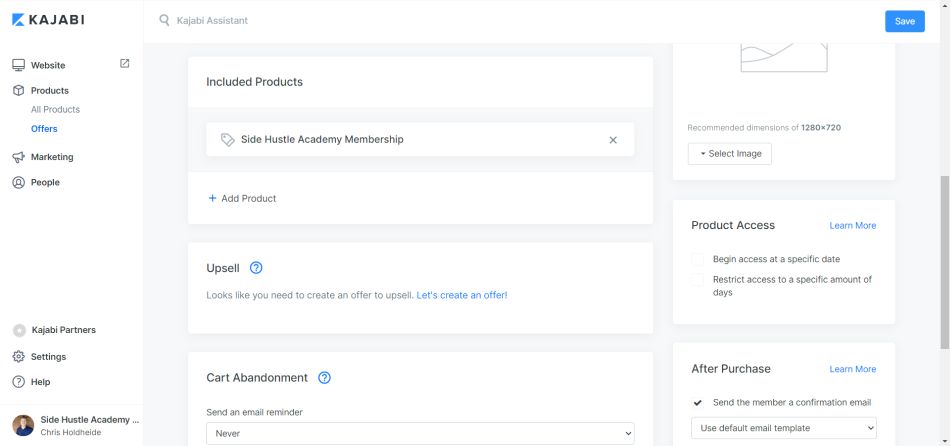Open website in new tab icon
The height and width of the screenshot is (446, 950).
[x=124, y=63]
